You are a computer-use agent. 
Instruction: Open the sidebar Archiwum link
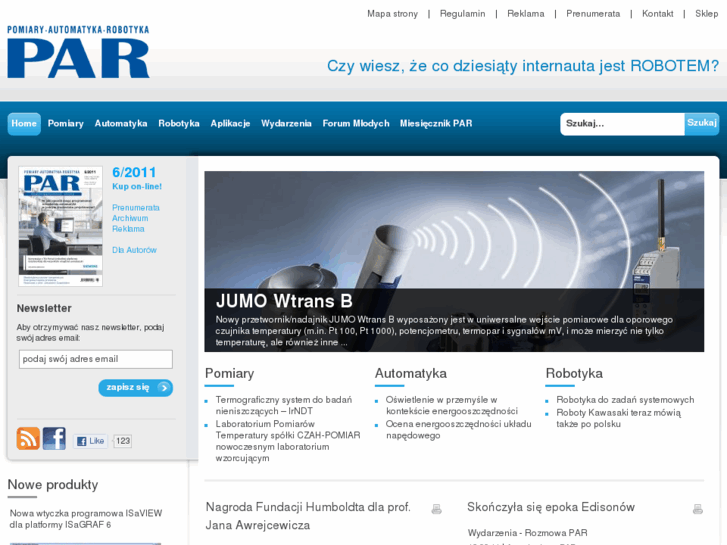click(130, 218)
